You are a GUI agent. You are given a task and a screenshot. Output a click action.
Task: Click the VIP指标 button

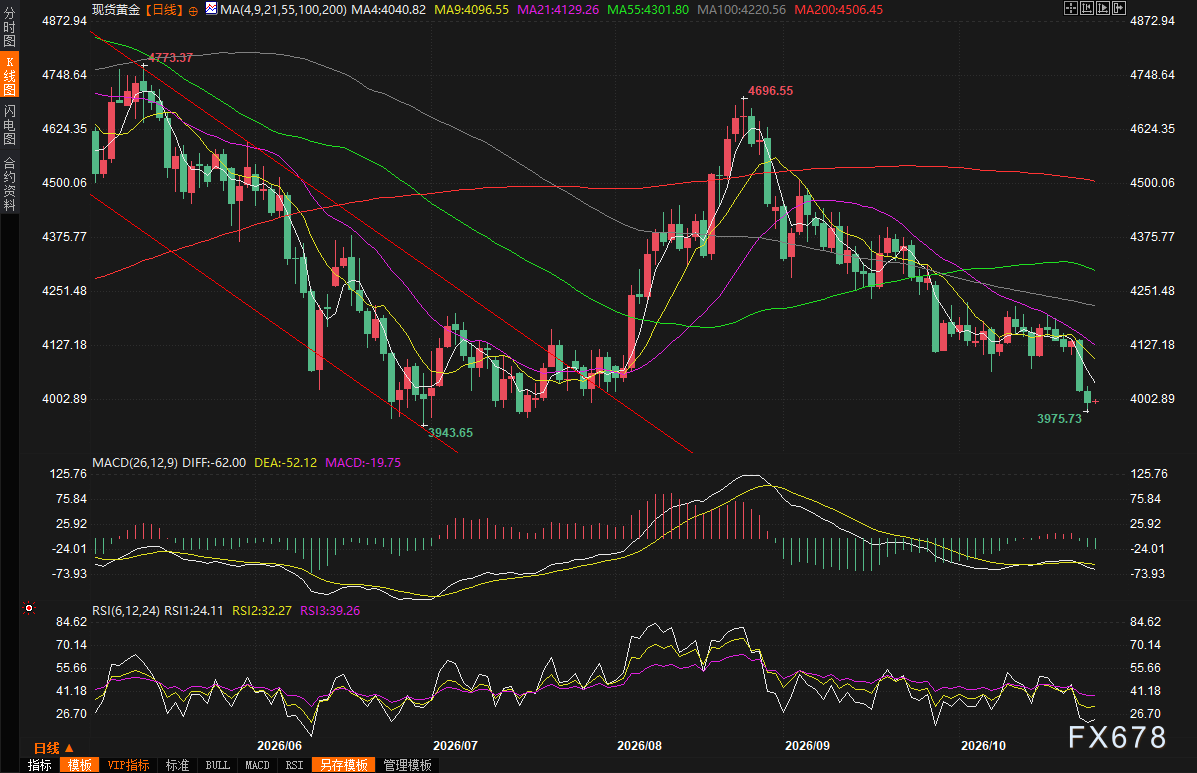pyautogui.click(x=128, y=765)
